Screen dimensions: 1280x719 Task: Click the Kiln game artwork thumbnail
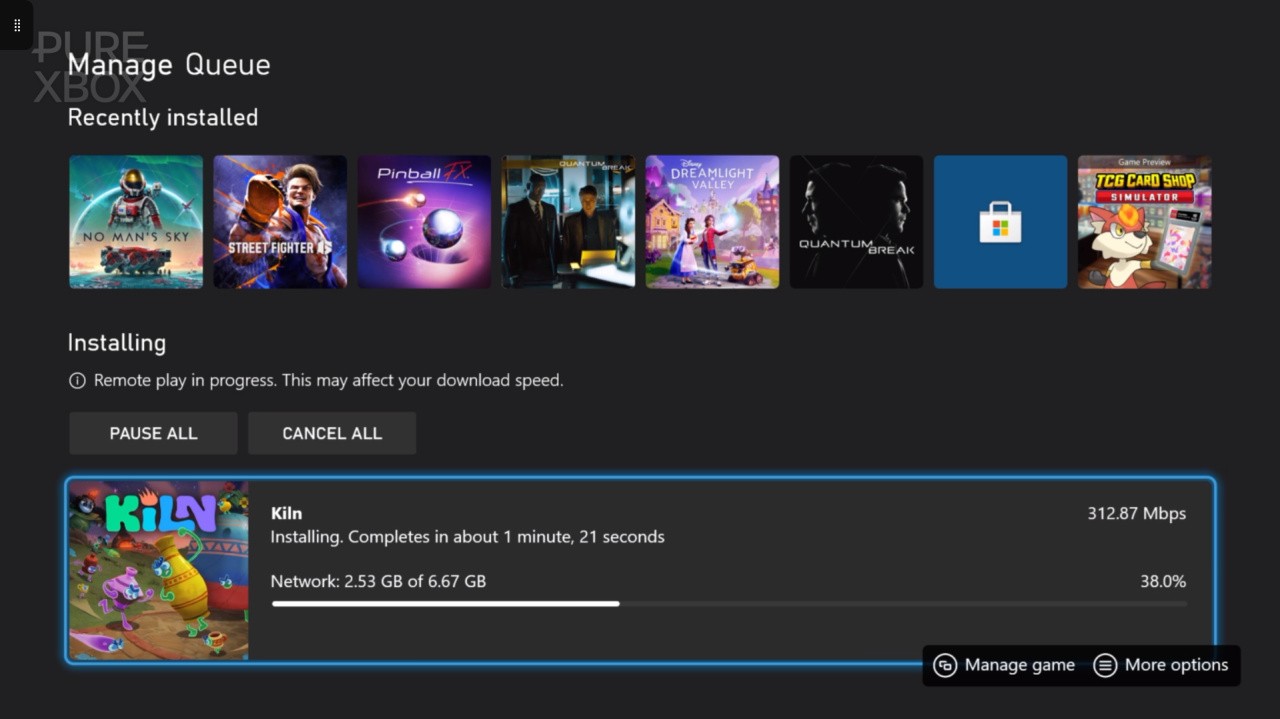pos(158,570)
